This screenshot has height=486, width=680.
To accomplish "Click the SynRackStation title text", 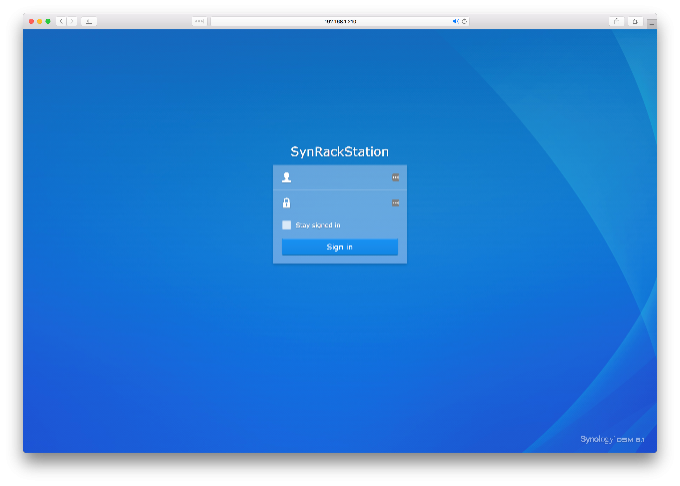I will [x=339, y=152].
